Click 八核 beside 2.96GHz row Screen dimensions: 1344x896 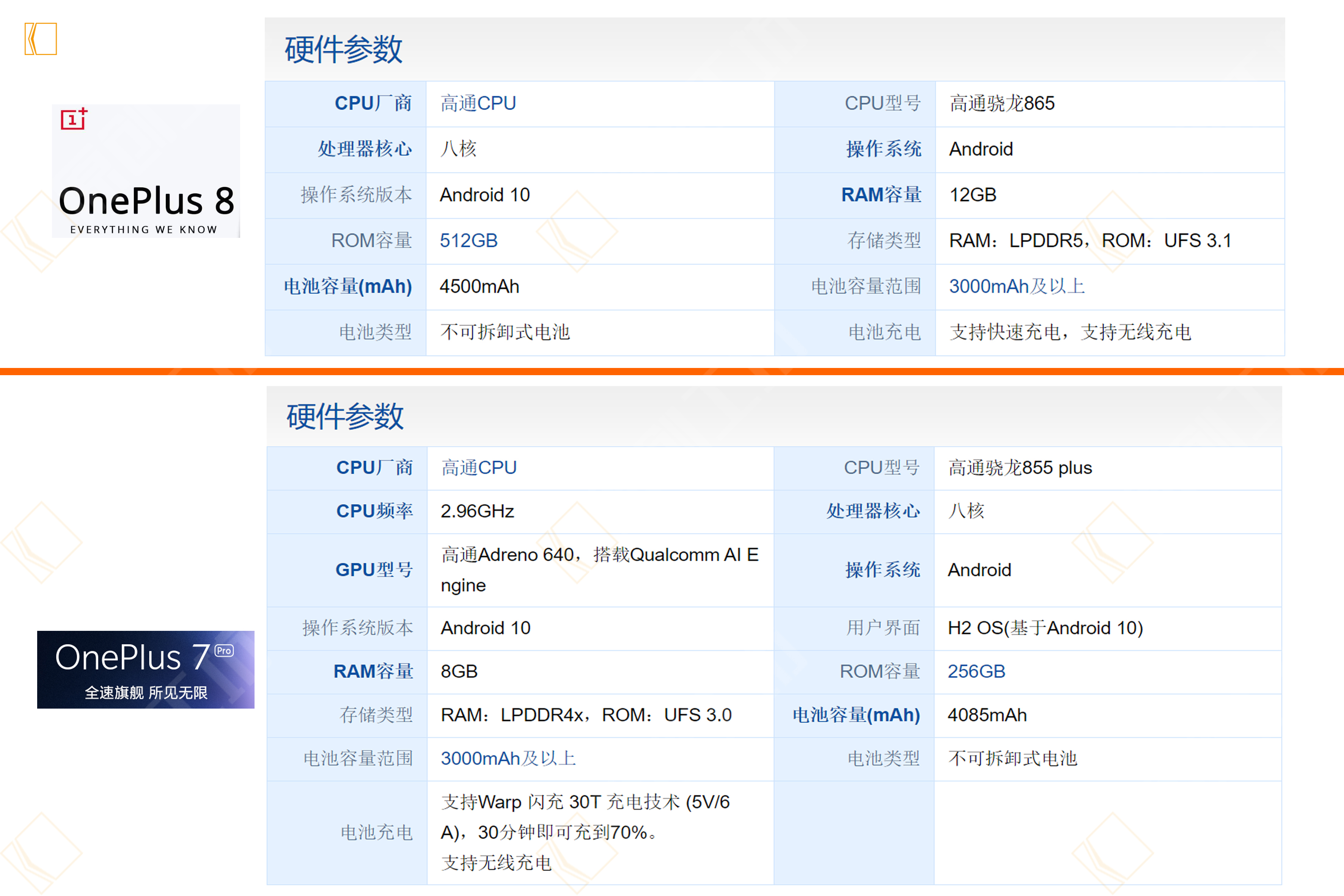(x=966, y=511)
